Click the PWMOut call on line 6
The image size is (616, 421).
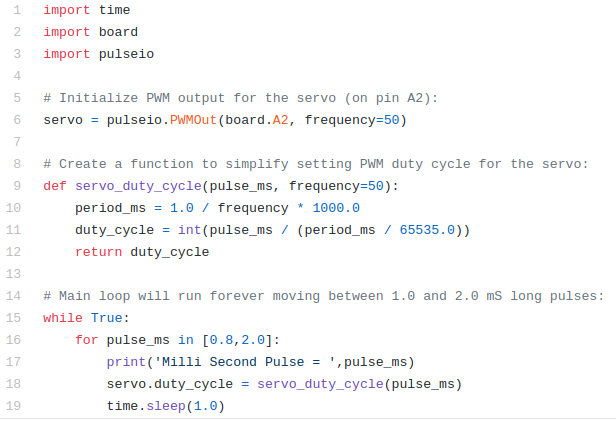pos(193,120)
